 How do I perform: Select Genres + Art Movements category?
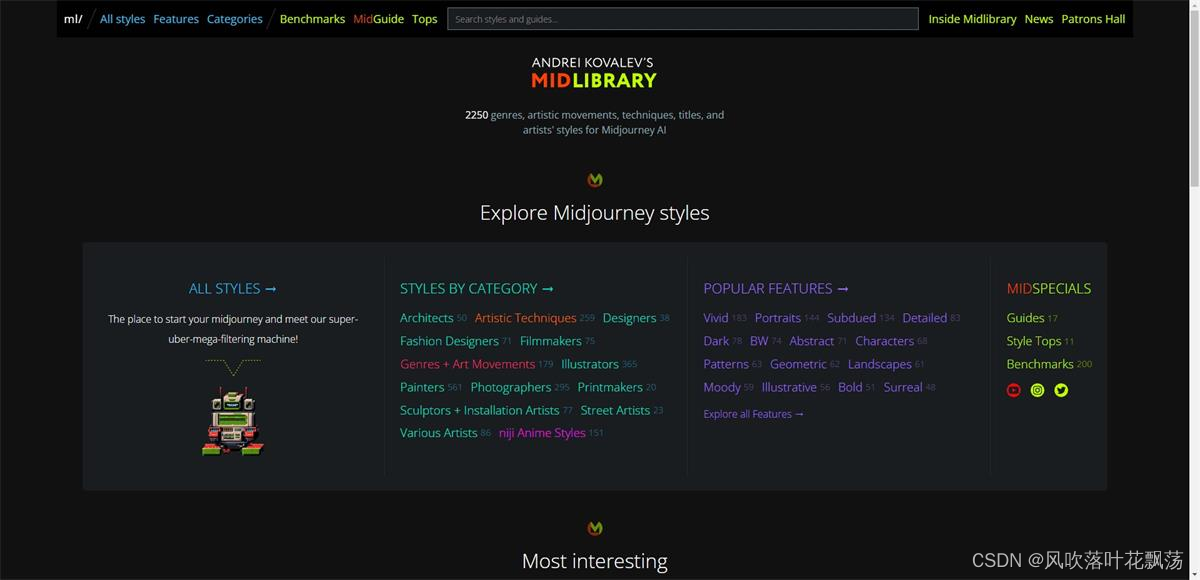pos(468,364)
